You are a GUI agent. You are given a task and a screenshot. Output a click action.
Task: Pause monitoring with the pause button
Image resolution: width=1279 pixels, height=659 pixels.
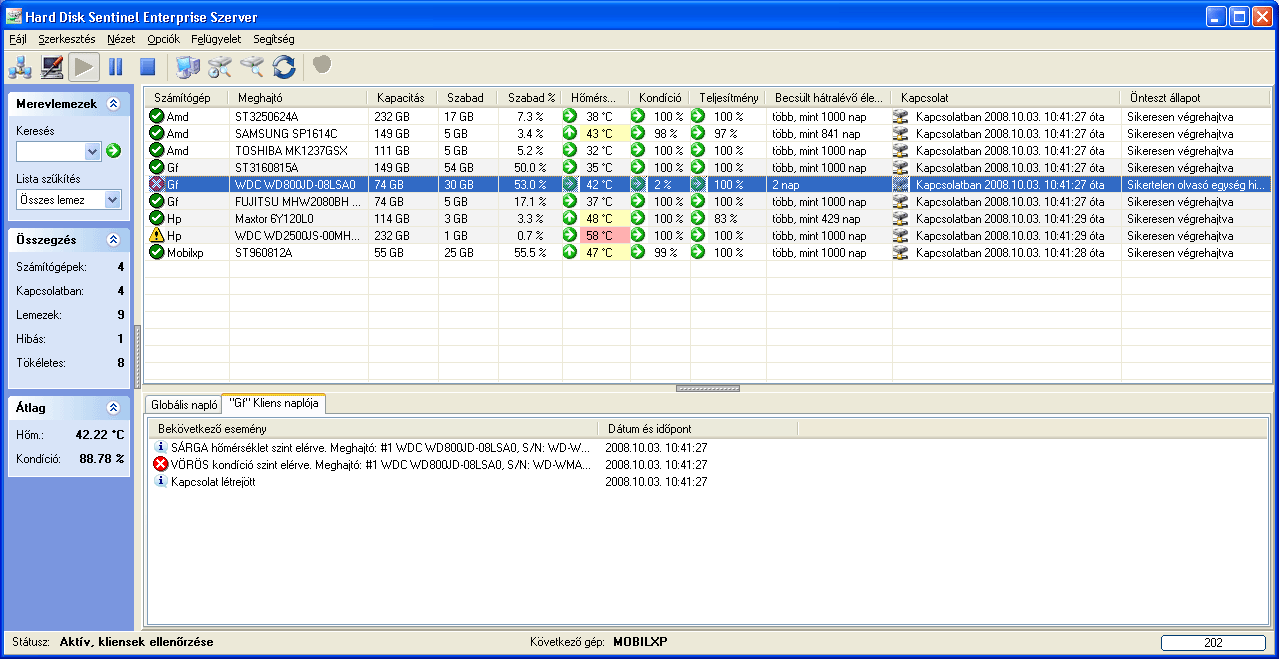pos(116,67)
